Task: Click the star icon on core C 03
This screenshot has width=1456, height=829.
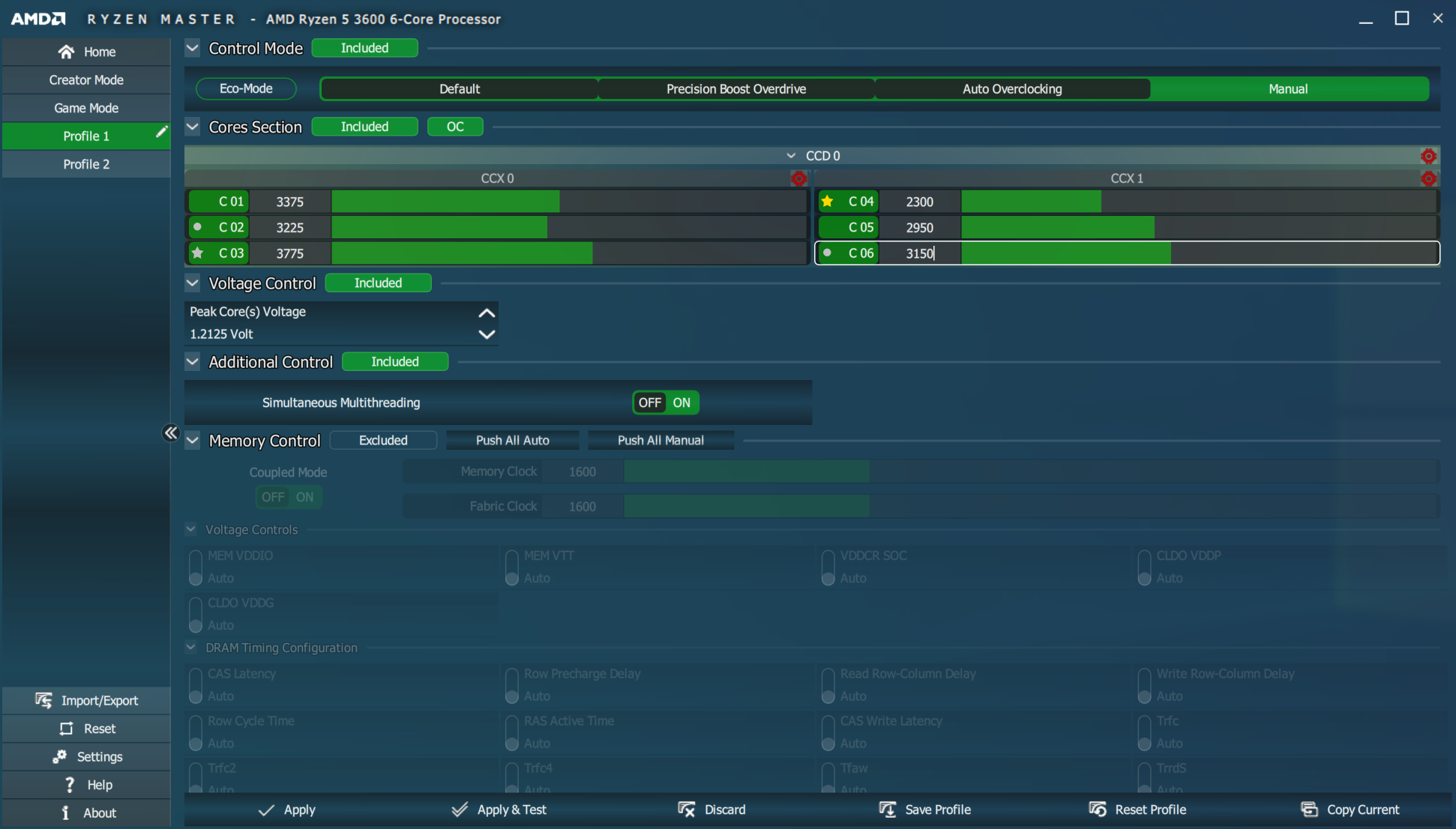Action: (x=198, y=253)
